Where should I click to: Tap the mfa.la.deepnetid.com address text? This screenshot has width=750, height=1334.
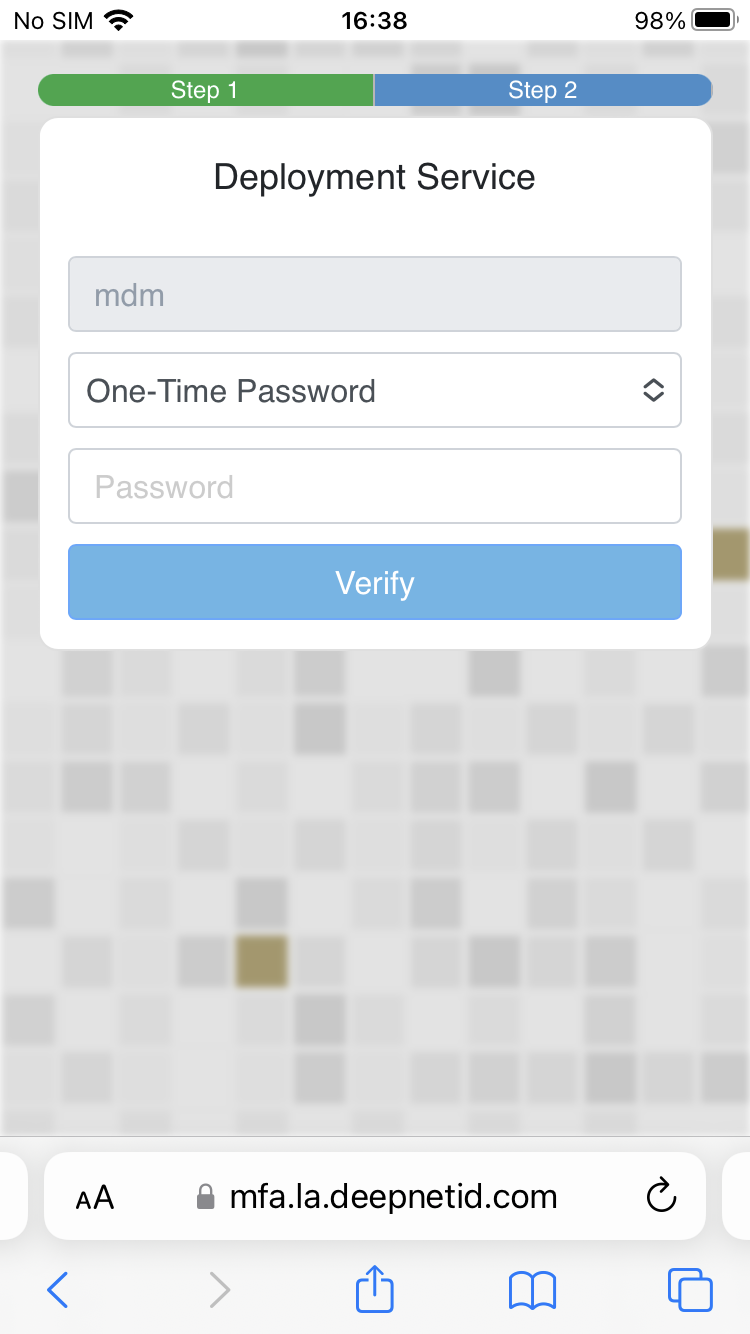393,1197
